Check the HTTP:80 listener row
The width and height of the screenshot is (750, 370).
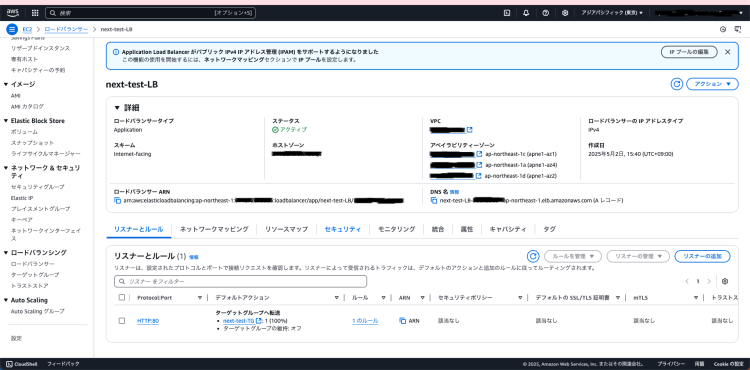coord(121,321)
